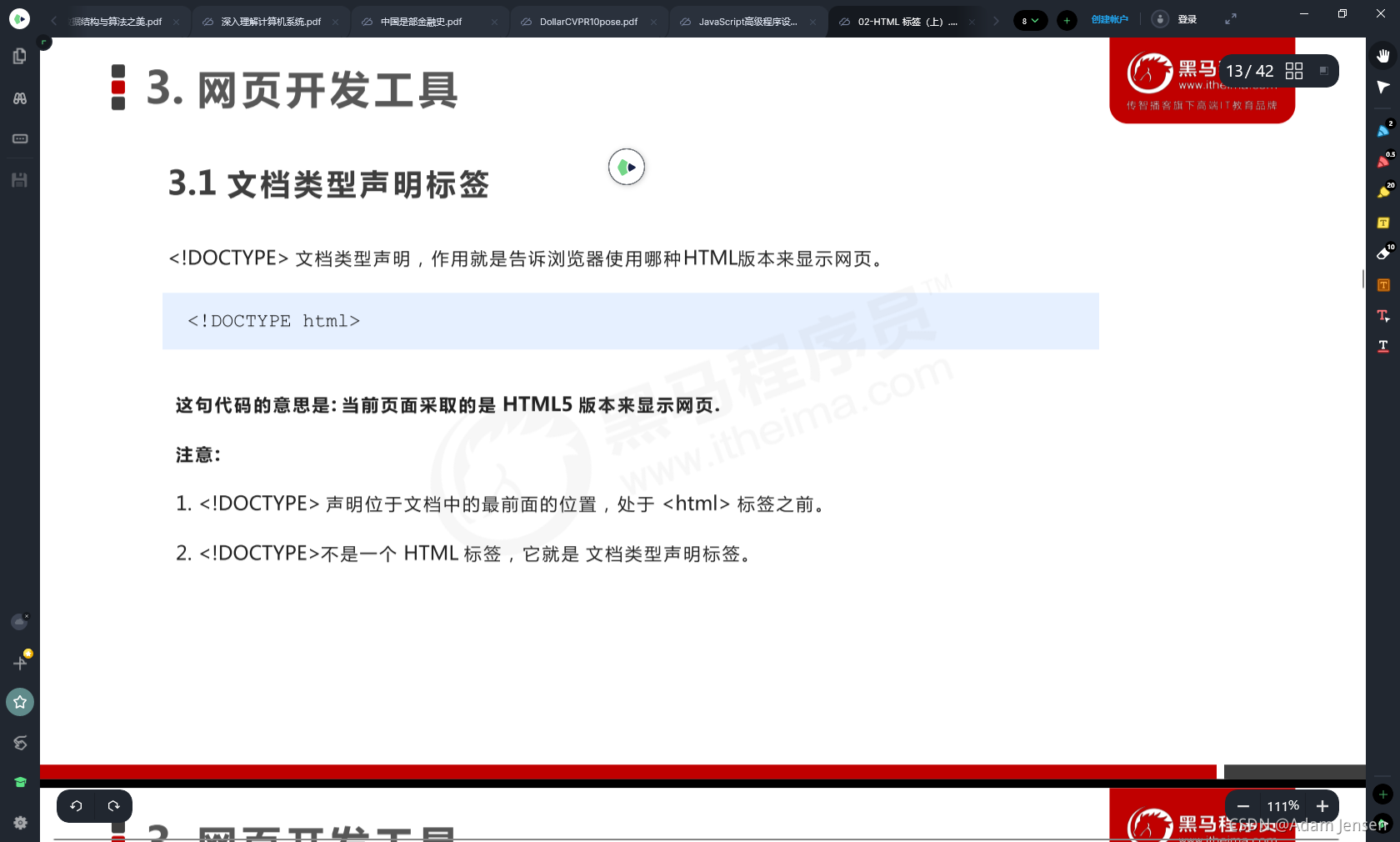
Task: Open the copy/pages panel in the left sidebar
Action: [20, 56]
